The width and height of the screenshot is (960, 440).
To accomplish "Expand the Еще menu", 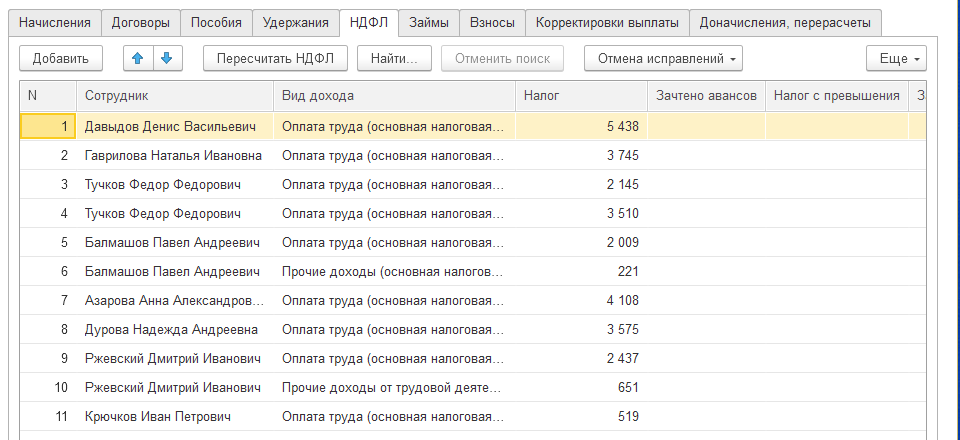I will point(896,58).
